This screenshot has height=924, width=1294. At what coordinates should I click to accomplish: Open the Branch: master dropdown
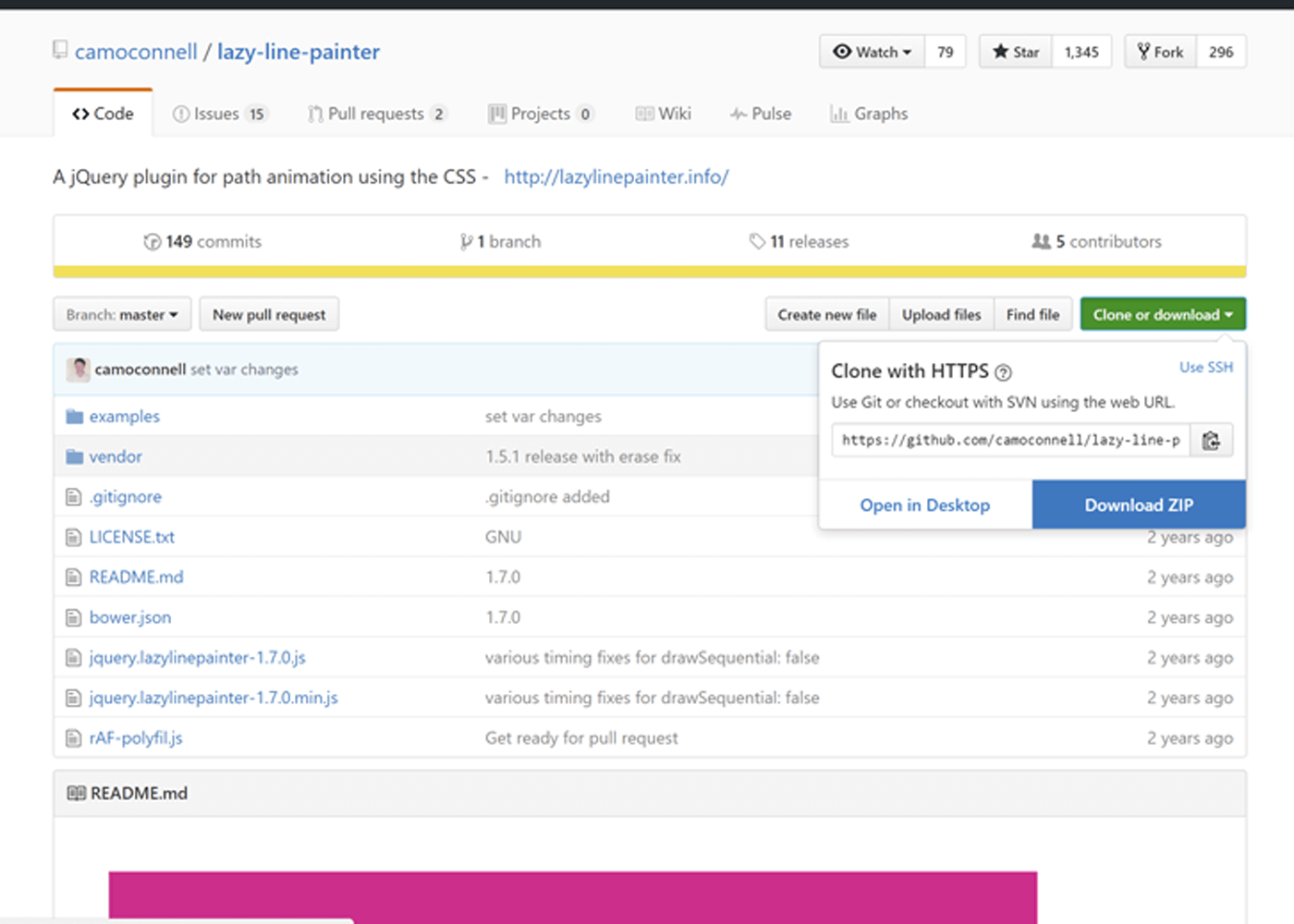click(121, 314)
